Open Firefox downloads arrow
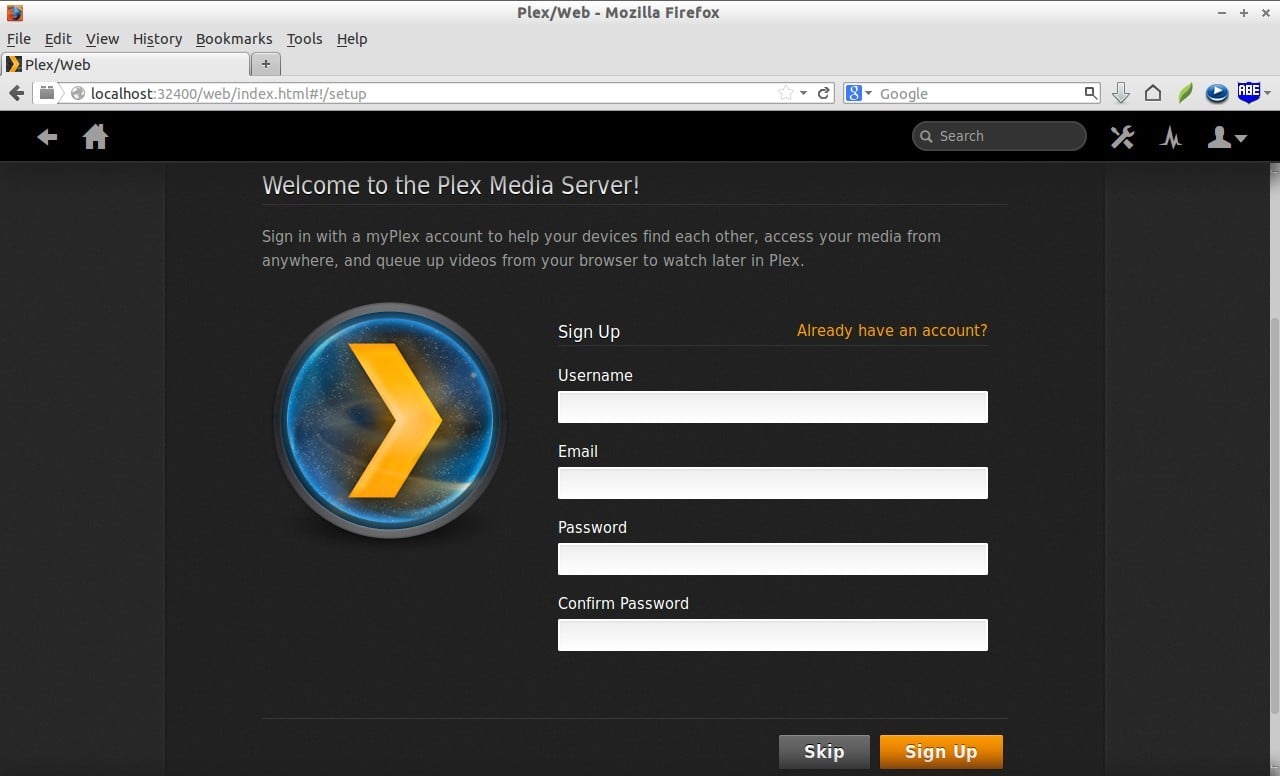 click(x=1121, y=93)
